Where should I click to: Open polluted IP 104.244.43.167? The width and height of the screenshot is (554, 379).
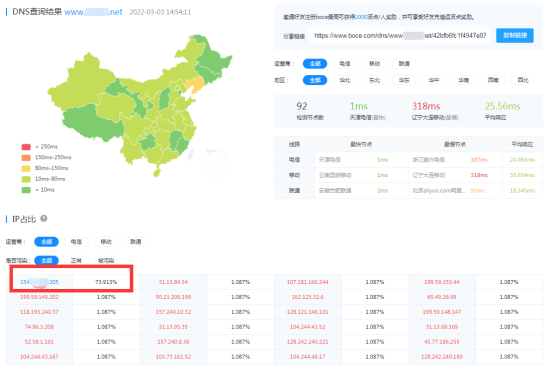point(39,357)
